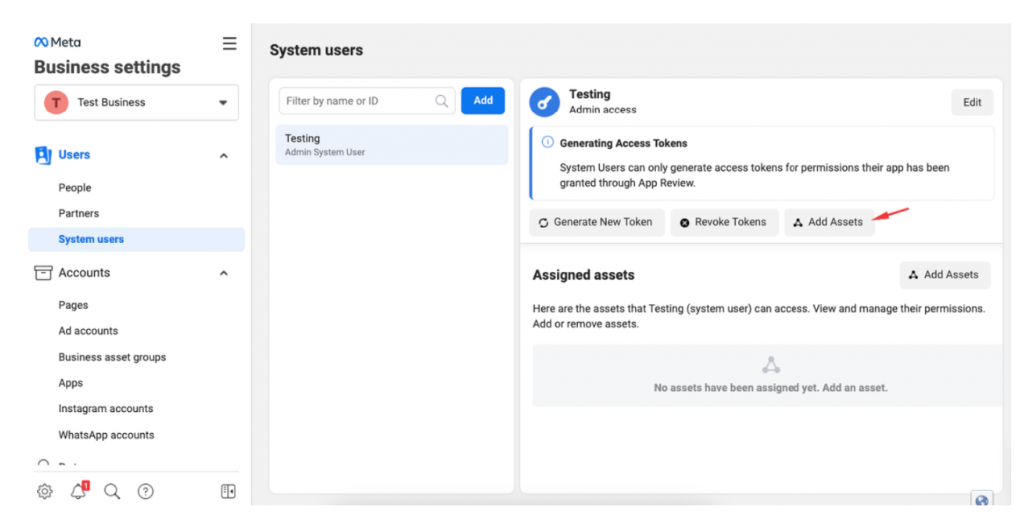Go to Ad accounts
The image size is (1024, 515).
point(88,331)
